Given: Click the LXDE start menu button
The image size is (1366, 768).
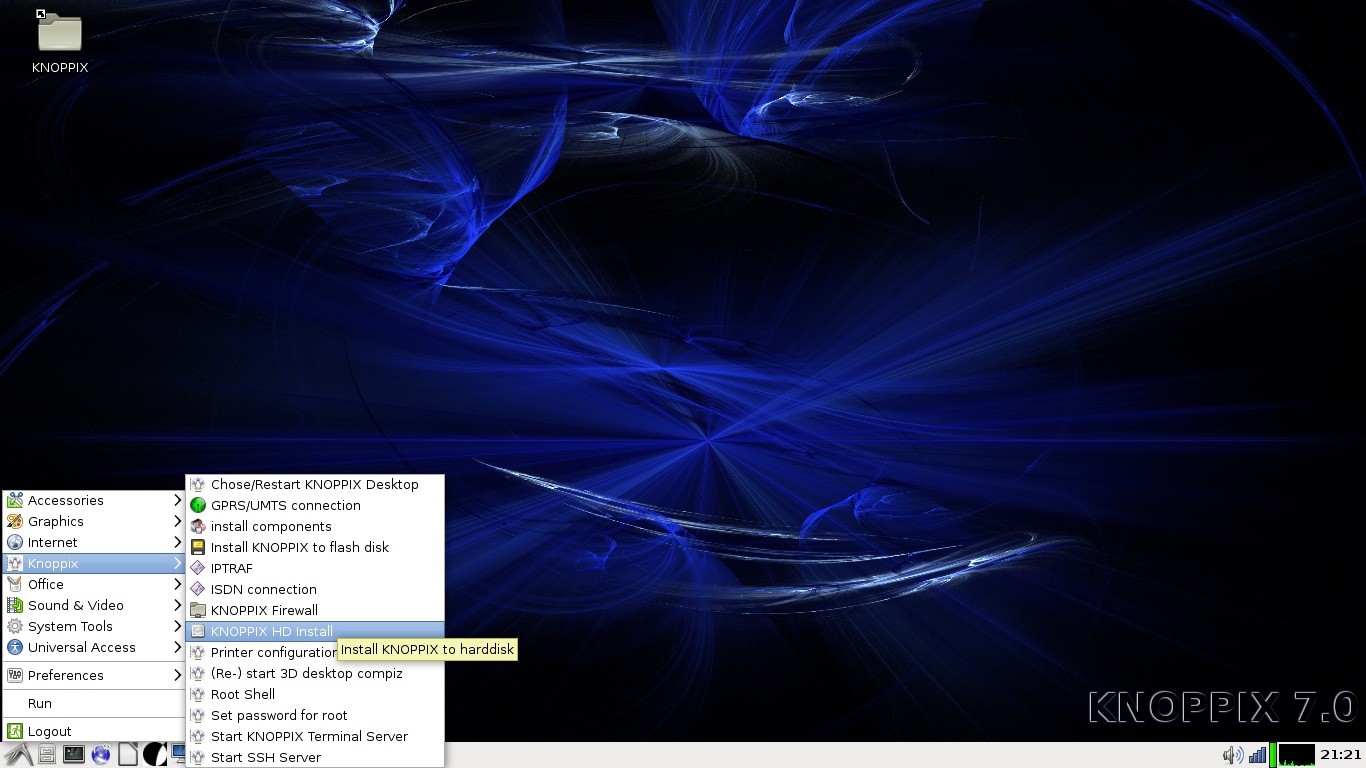Looking at the screenshot, I should coord(19,755).
